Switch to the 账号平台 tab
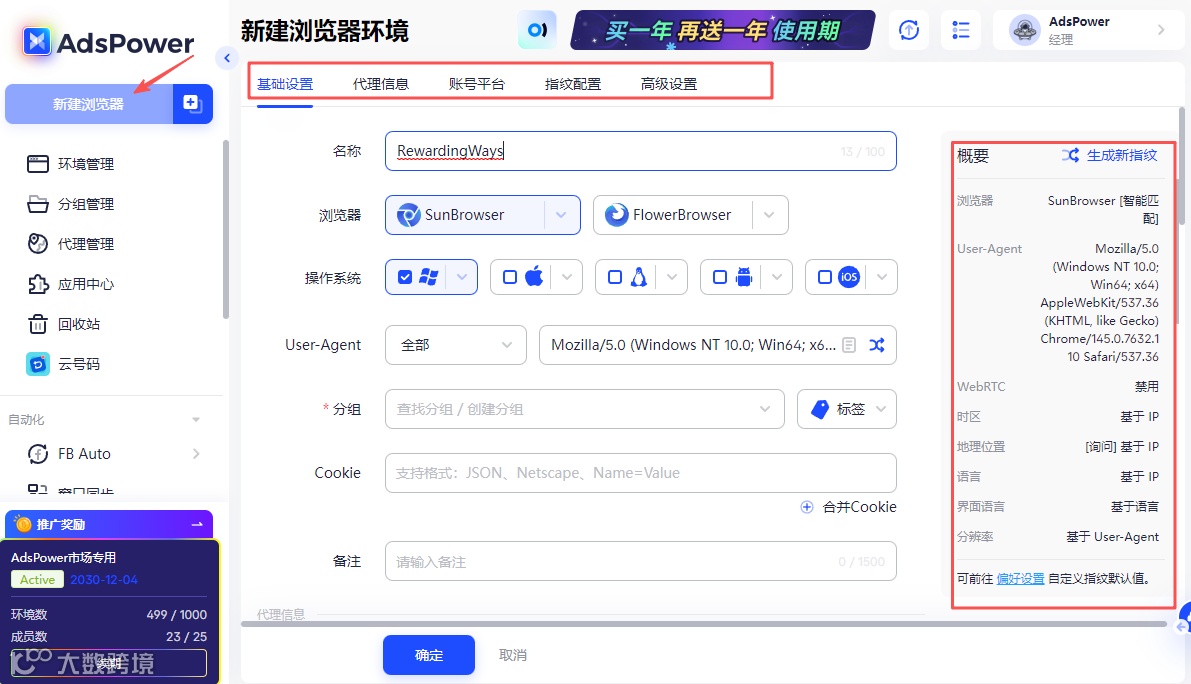 [x=476, y=84]
